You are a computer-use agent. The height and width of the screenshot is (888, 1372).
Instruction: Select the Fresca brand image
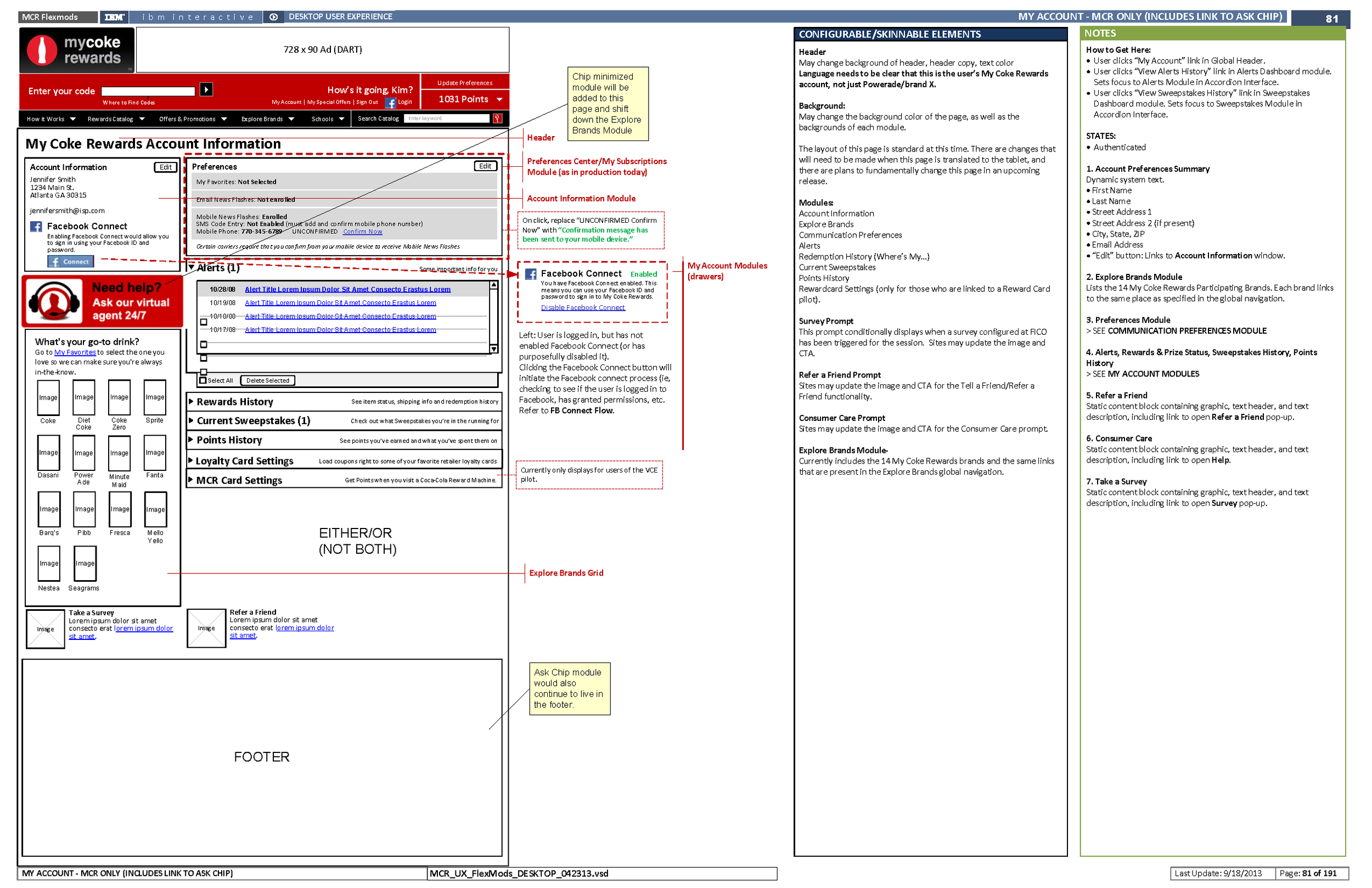coord(120,509)
